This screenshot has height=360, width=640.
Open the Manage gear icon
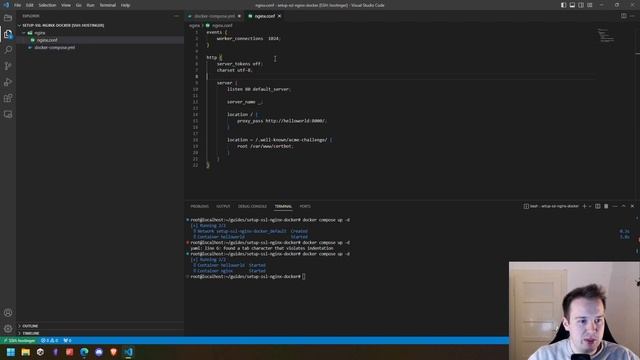click(x=8, y=329)
